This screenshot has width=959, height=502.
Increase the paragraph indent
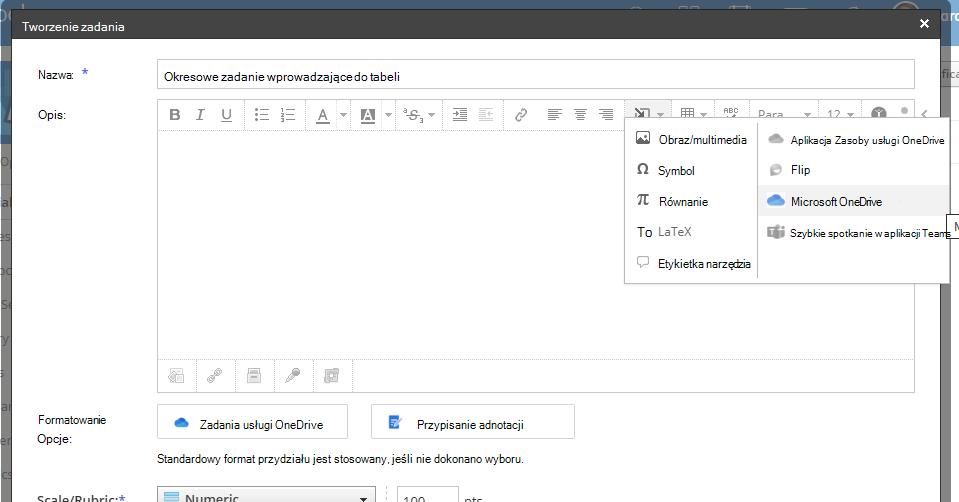[459, 114]
